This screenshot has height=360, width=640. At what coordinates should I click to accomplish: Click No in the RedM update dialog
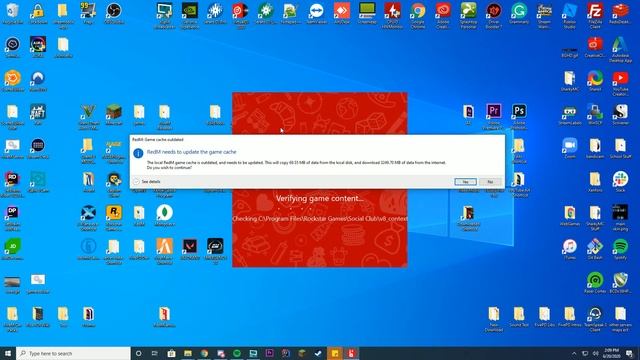(490, 182)
